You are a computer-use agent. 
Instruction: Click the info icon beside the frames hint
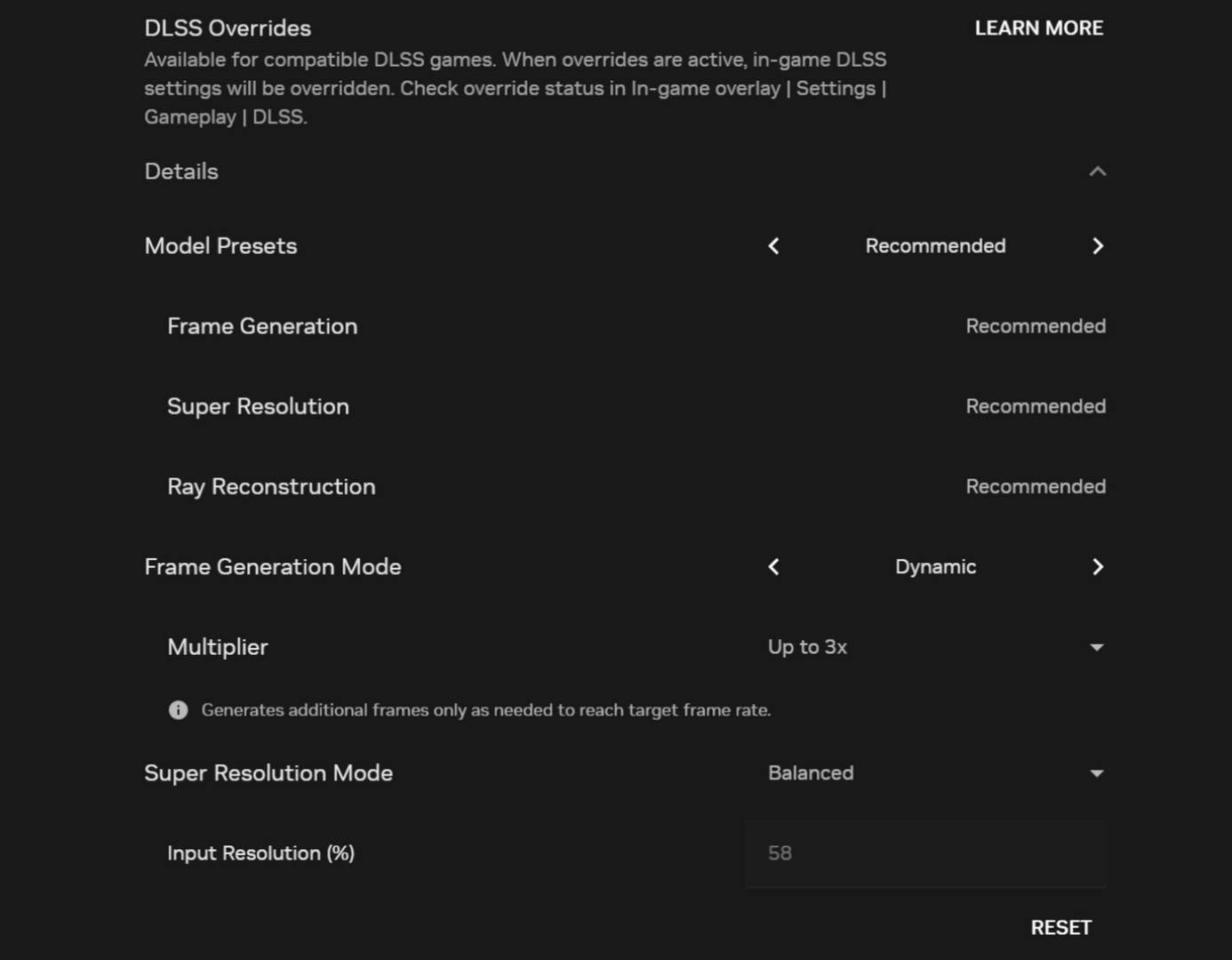(x=178, y=710)
